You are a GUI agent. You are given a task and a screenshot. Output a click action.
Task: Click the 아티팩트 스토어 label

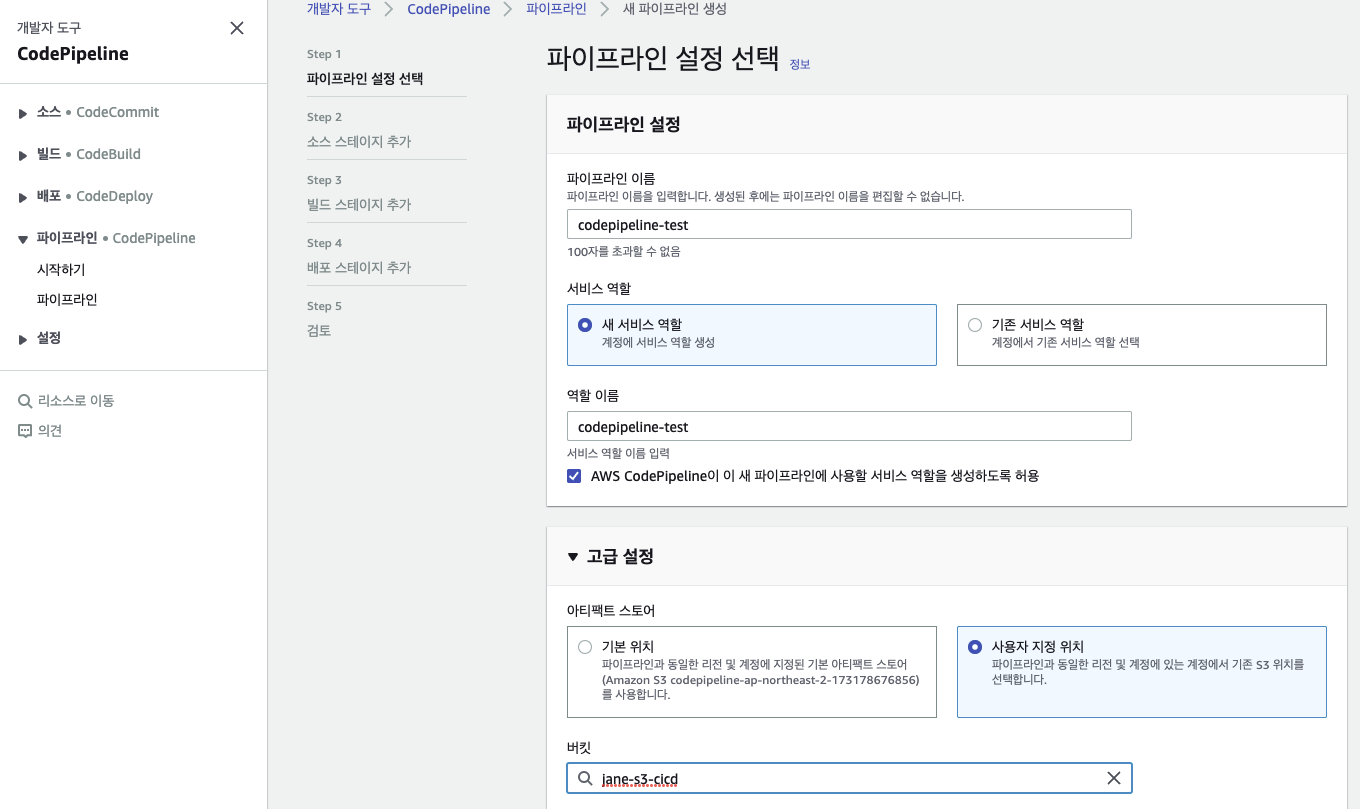point(611,610)
